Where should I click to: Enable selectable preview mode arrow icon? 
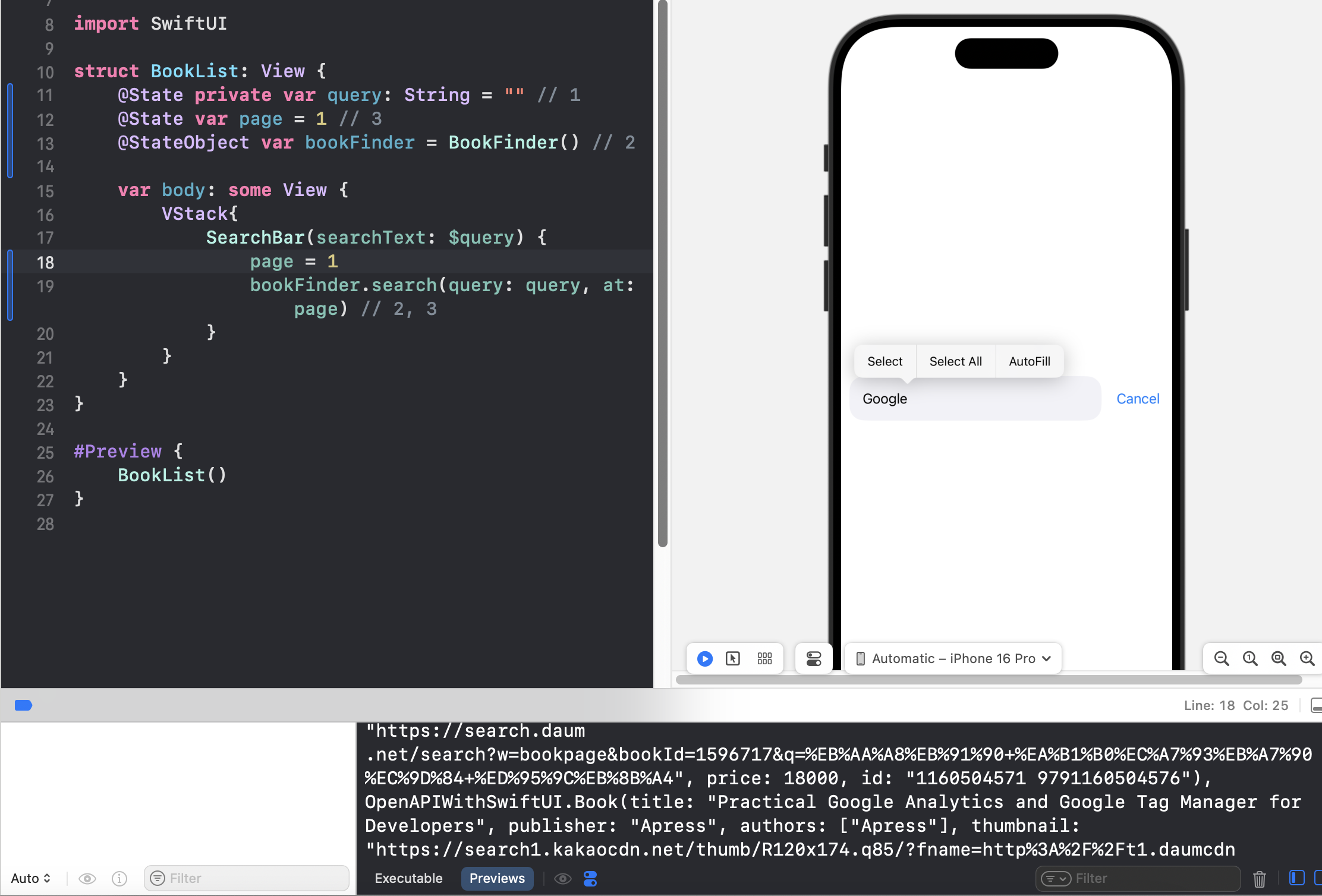(733, 658)
